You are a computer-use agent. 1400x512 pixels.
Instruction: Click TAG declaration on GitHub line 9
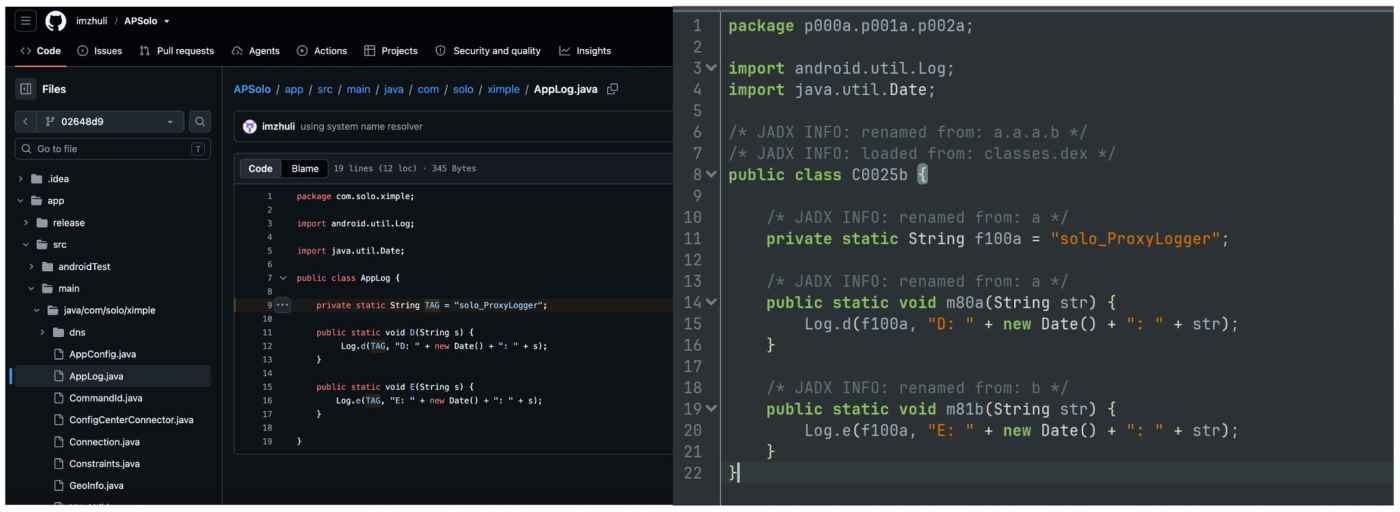click(433, 305)
